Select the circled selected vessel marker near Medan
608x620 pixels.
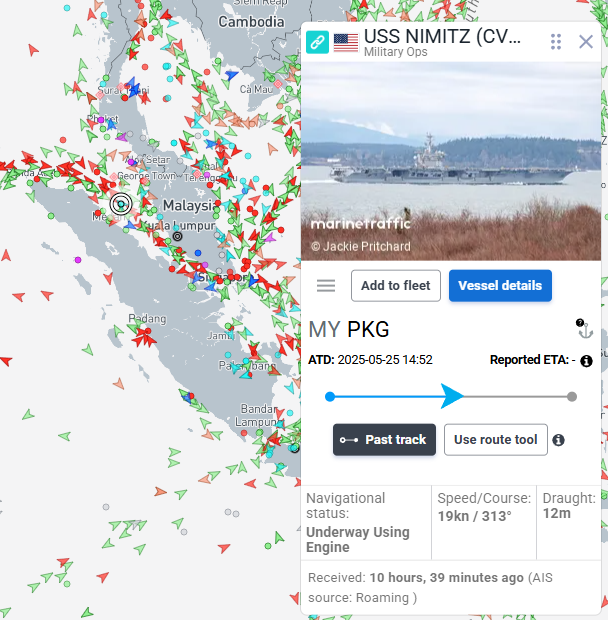[x=121, y=204]
